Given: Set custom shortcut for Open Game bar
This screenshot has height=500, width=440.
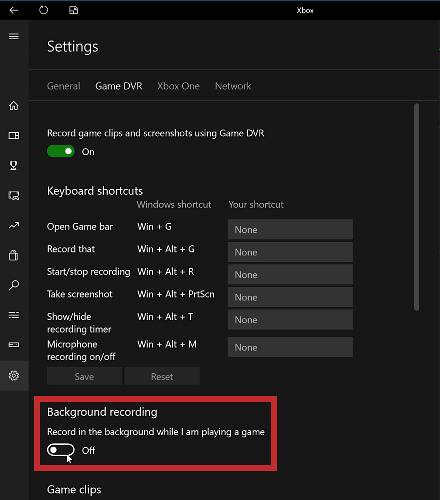Looking at the screenshot, I should [x=290, y=230].
